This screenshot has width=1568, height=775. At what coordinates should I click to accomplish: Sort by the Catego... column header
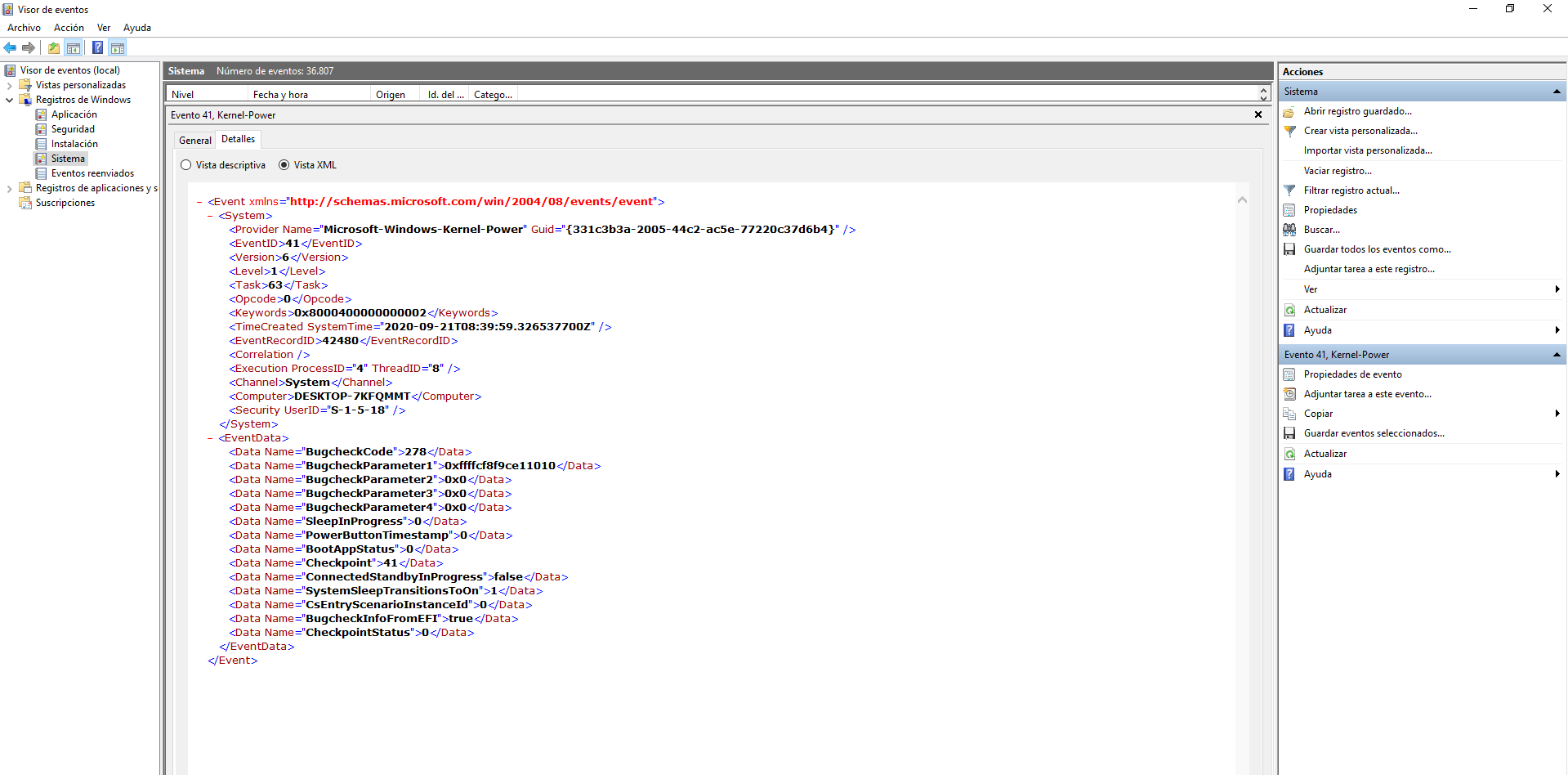494,95
